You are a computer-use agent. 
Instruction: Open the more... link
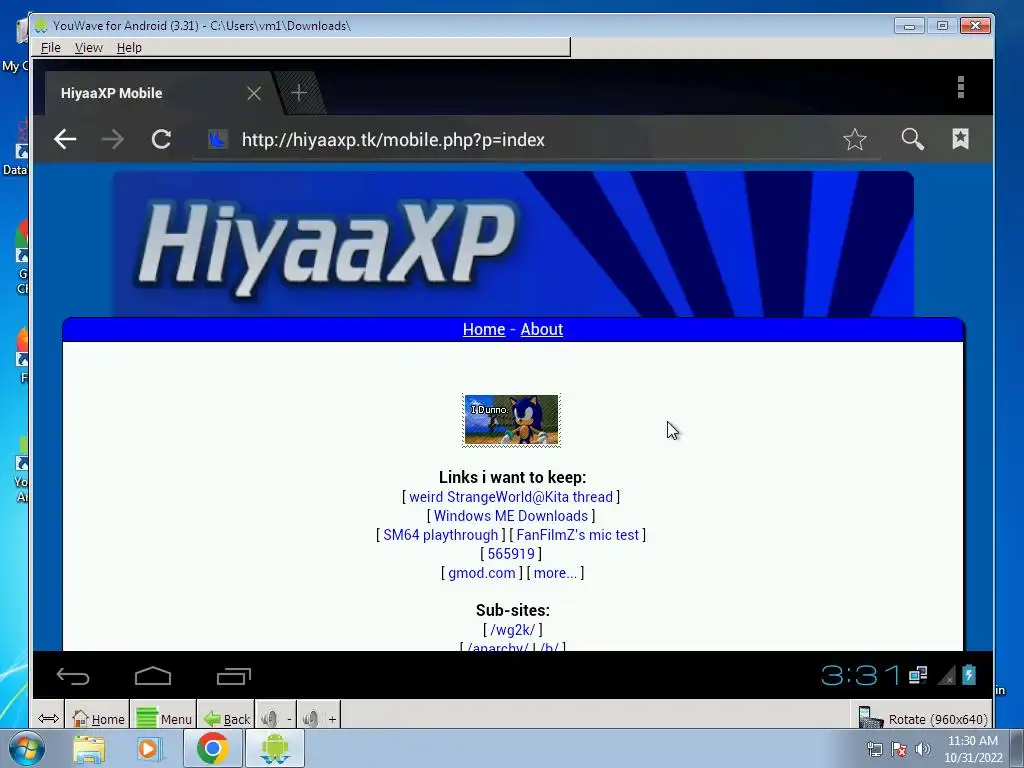point(555,573)
